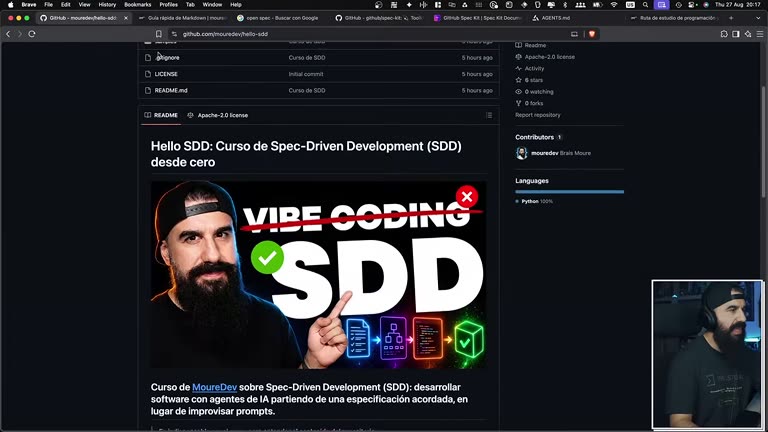768x432 pixels.
Task: Open the README.md file
Action: pos(171,90)
